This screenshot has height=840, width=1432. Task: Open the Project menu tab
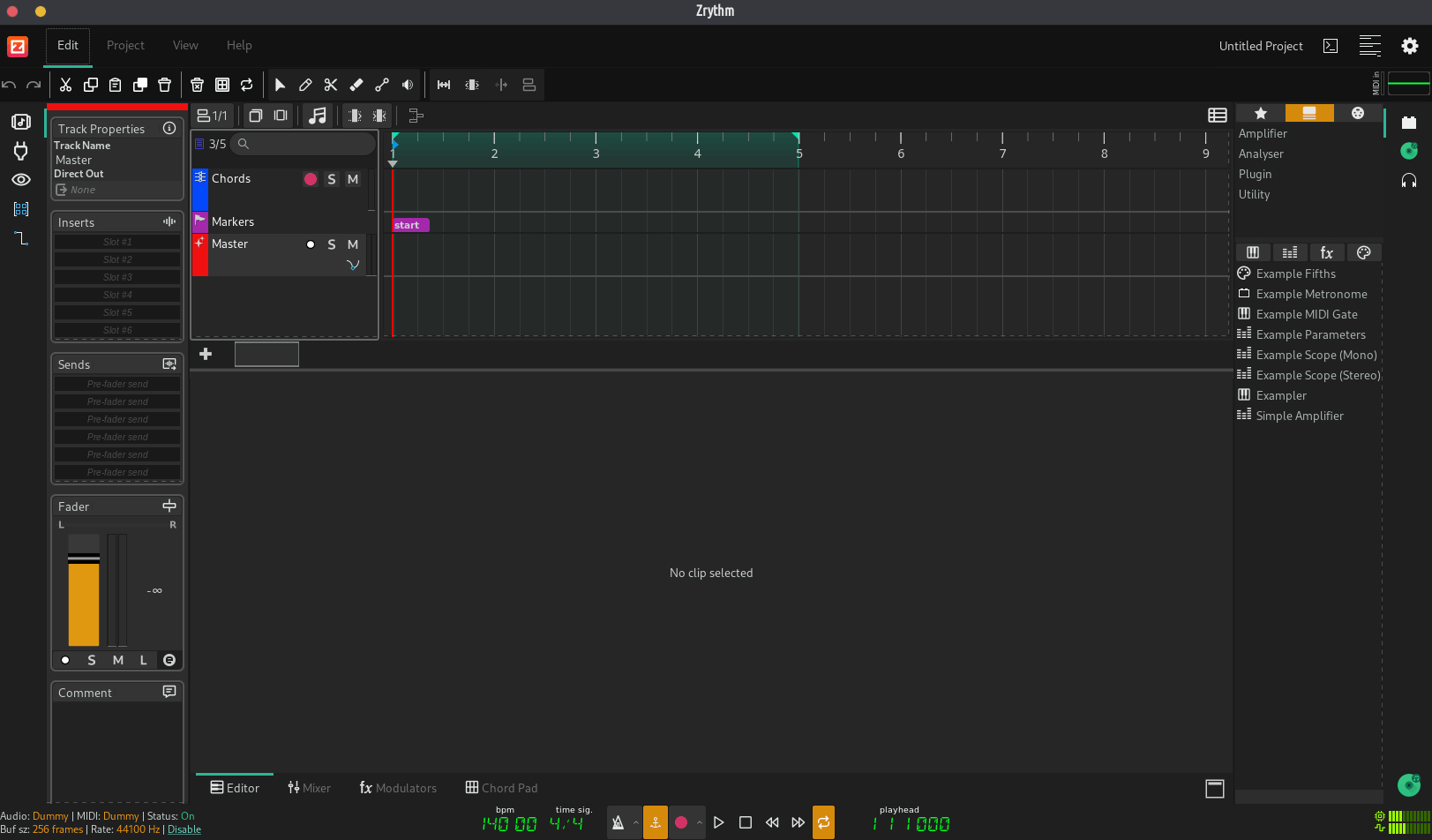[x=125, y=46]
